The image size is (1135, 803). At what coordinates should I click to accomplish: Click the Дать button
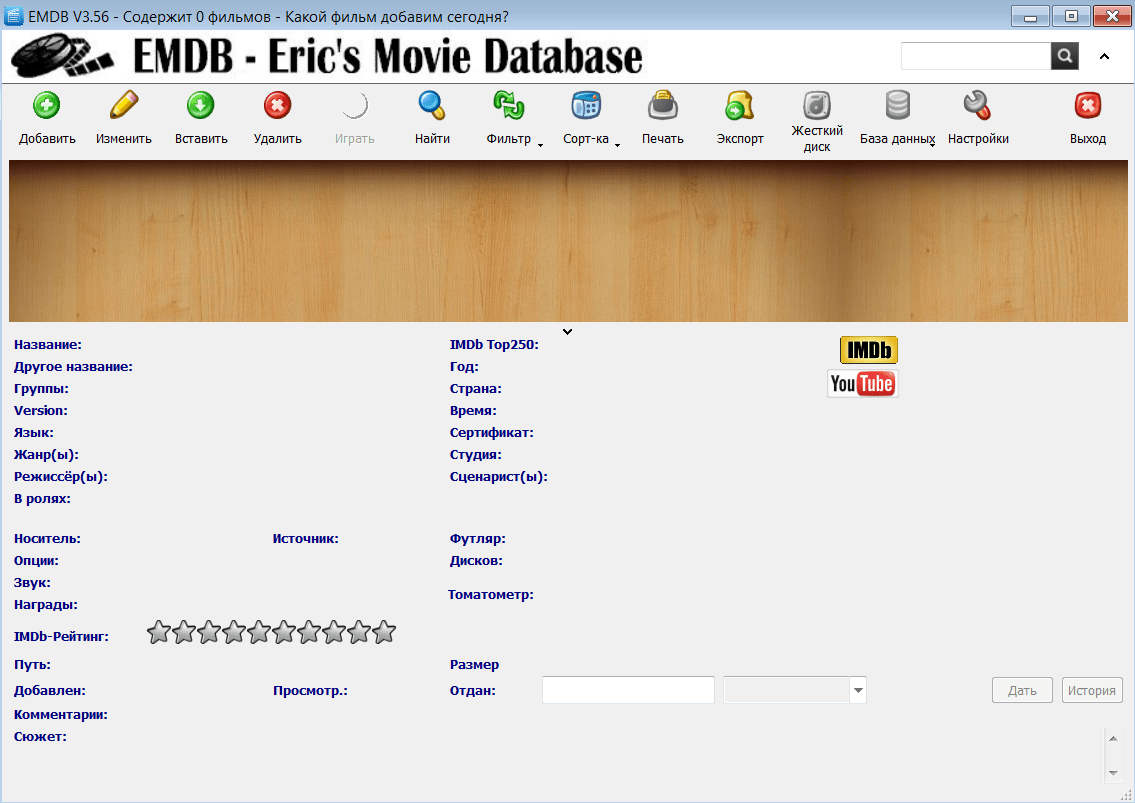1022,690
